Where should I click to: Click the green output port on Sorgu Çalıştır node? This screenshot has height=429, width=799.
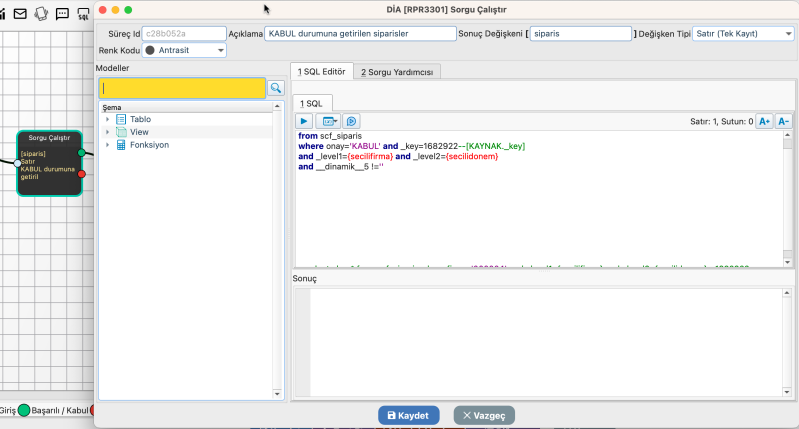click(x=82, y=152)
